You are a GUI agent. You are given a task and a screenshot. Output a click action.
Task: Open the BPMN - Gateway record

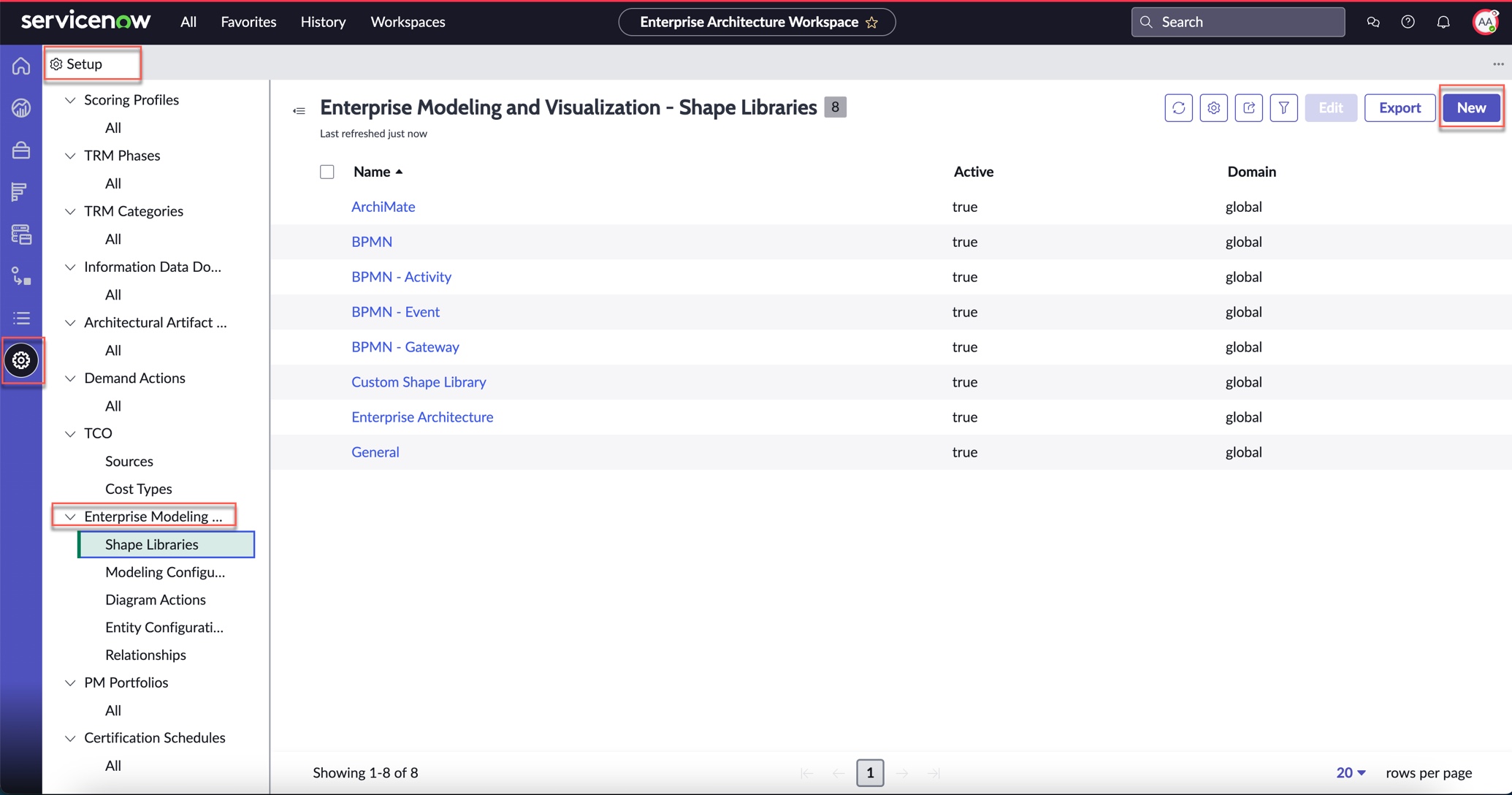405,347
